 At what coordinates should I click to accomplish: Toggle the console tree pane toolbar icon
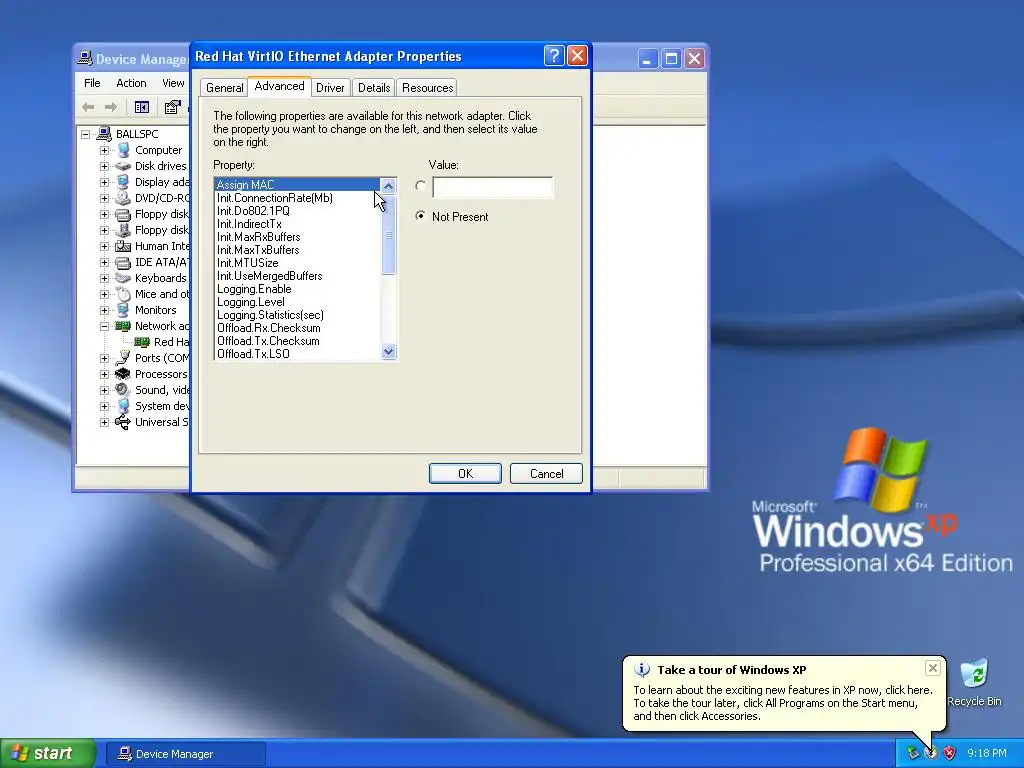pyautogui.click(x=142, y=107)
